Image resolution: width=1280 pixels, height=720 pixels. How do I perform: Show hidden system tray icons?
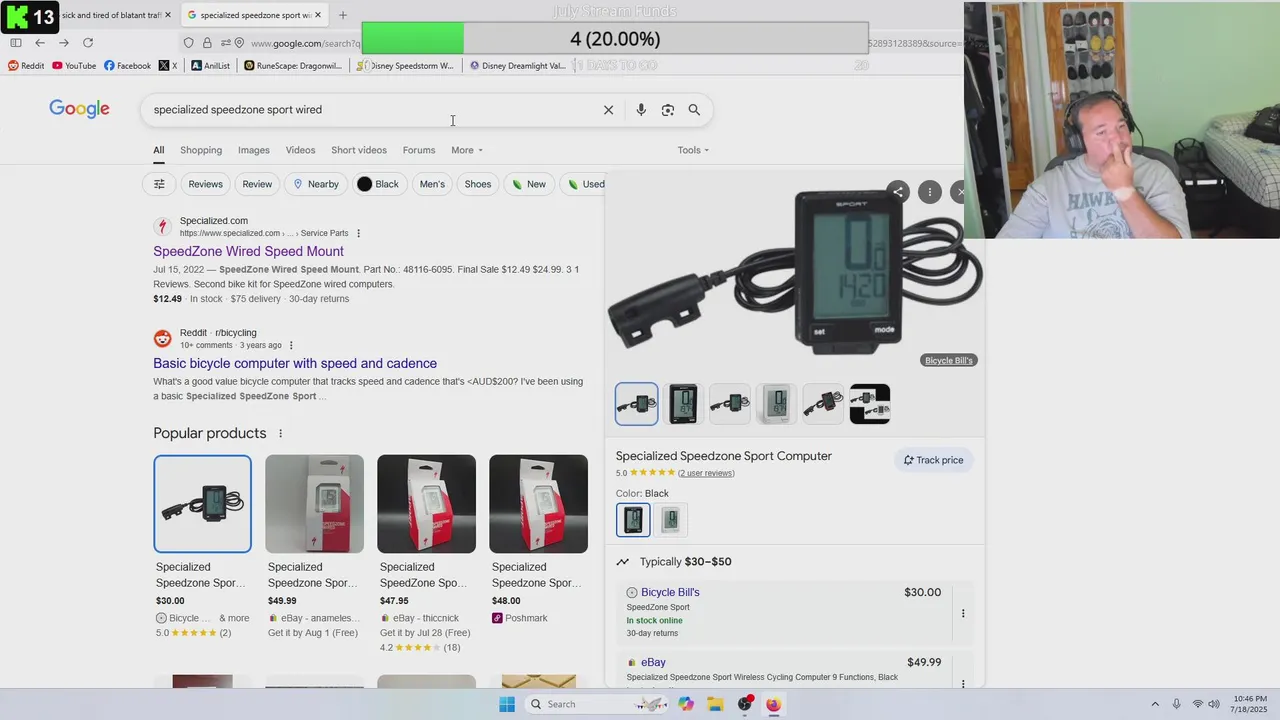1155,704
